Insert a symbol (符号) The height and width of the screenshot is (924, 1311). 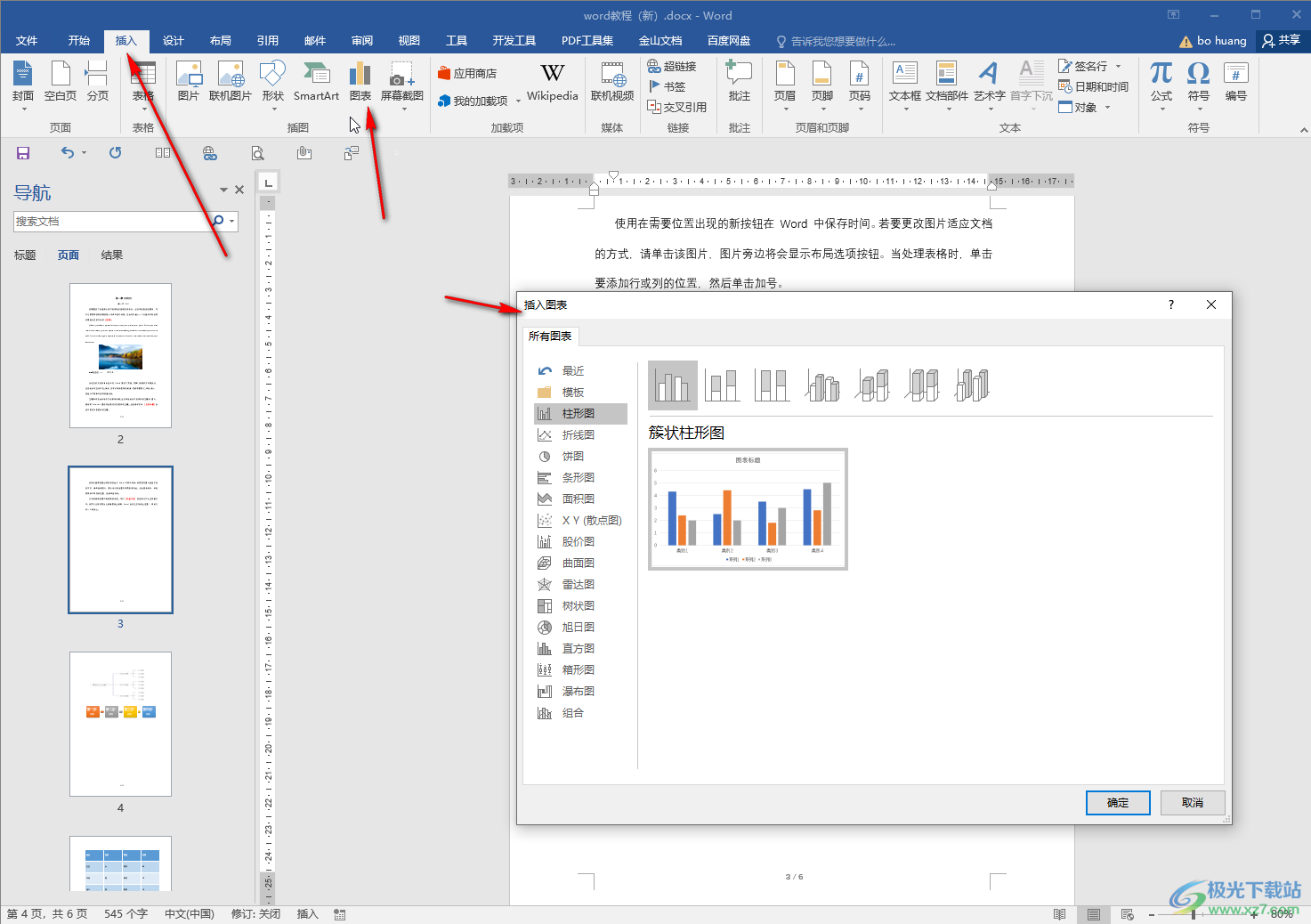[x=1199, y=85]
